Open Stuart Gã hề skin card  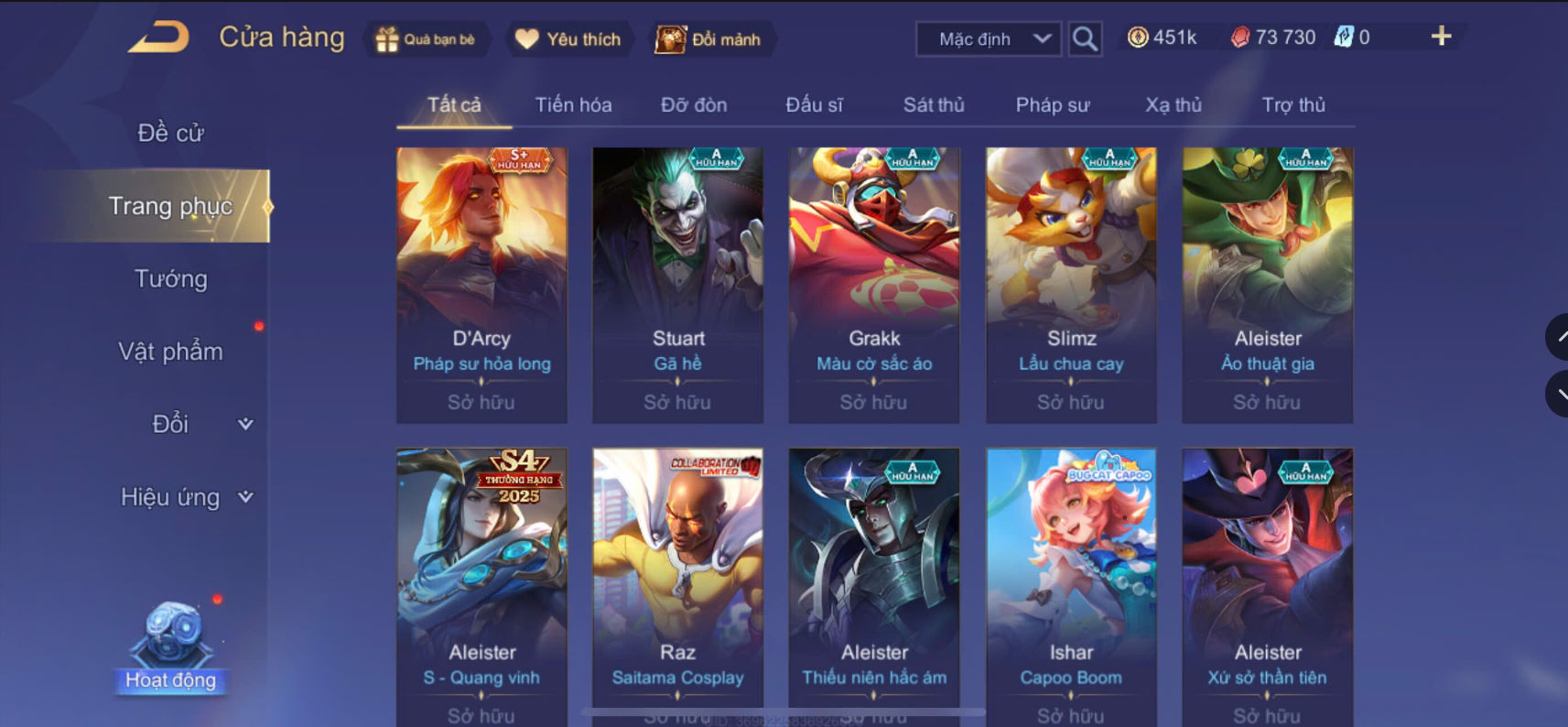[677, 285]
